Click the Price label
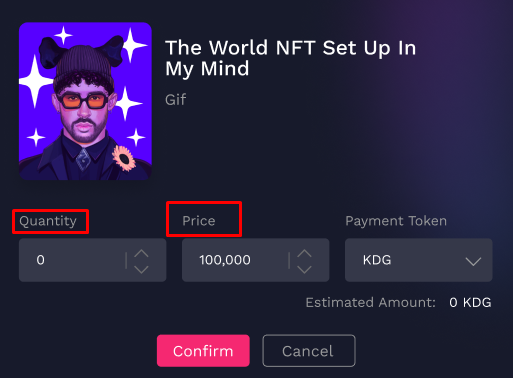513x378 pixels. [x=199, y=221]
